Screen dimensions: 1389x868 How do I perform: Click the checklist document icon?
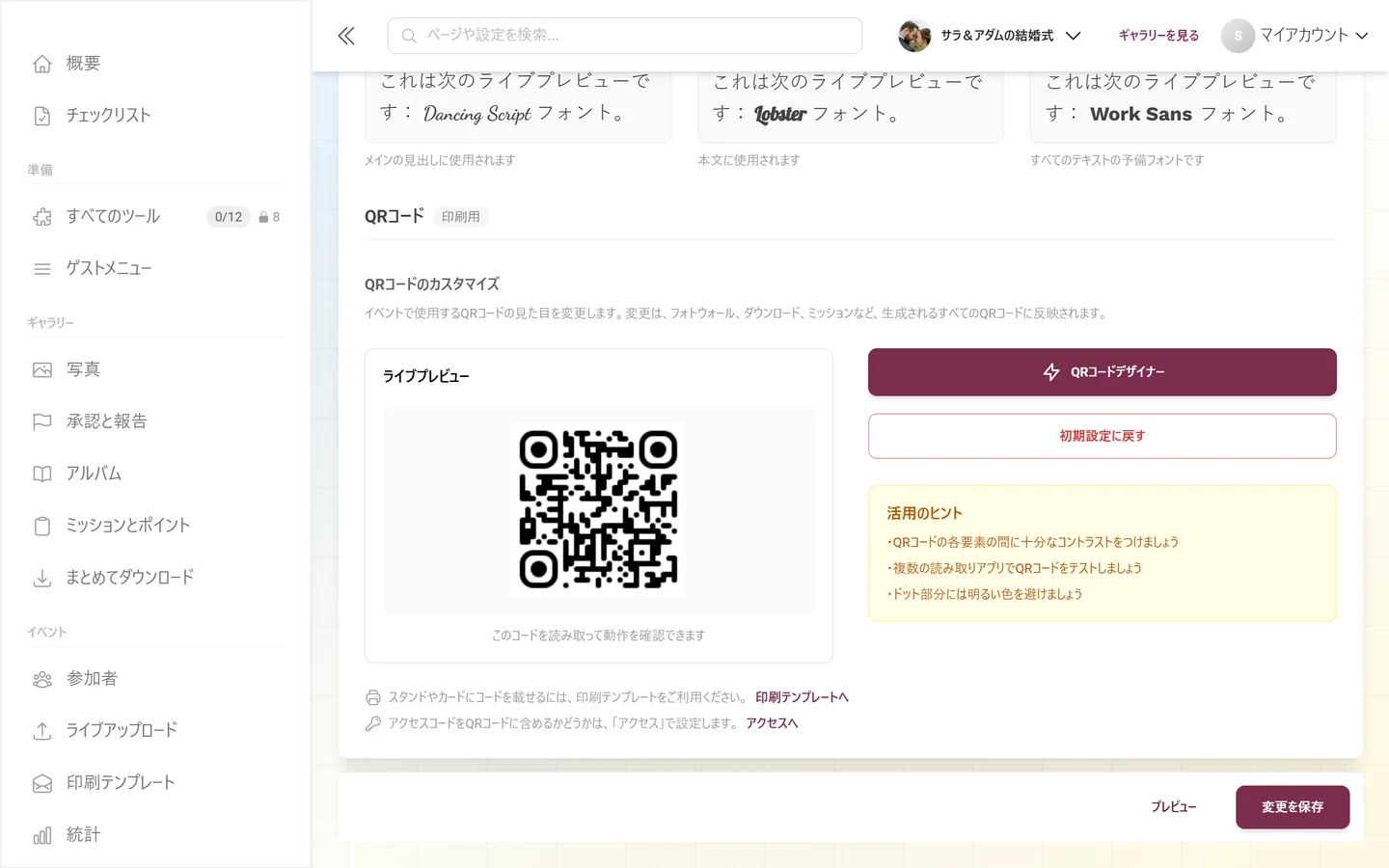coord(42,116)
